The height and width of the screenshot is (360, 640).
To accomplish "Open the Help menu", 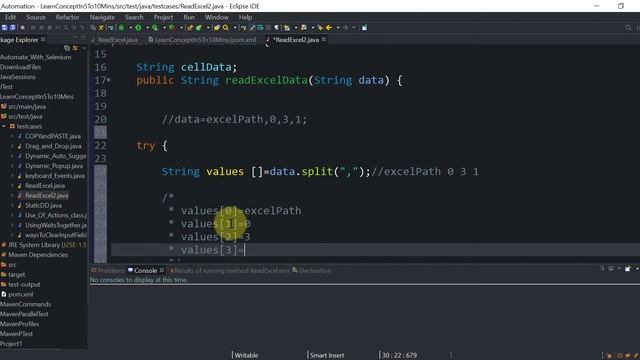I will point(245,17).
